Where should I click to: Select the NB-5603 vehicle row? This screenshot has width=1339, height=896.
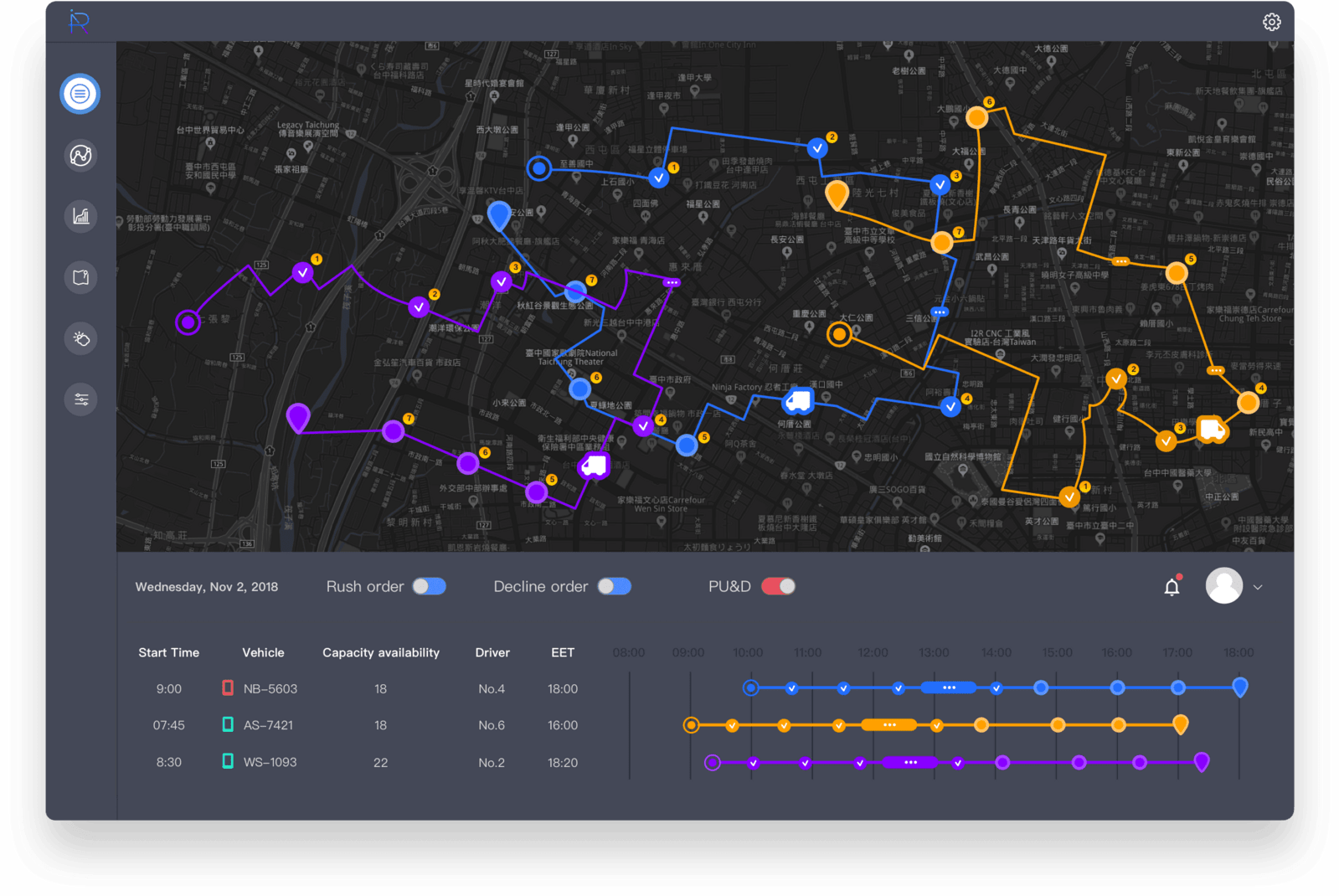270,689
